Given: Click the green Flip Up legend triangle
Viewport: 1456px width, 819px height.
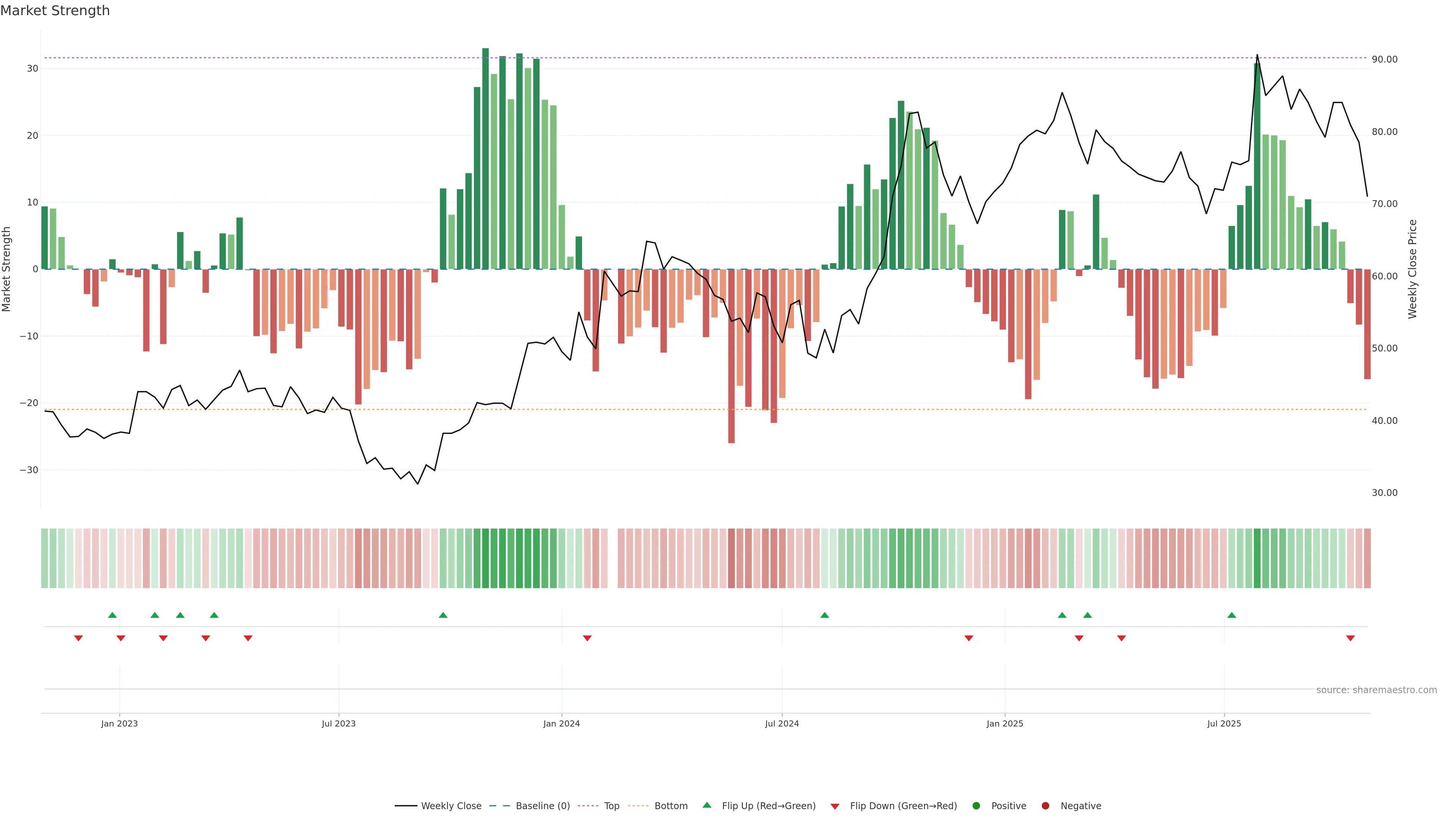Looking at the screenshot, I should pyautogui.click(x=706, y=805).
